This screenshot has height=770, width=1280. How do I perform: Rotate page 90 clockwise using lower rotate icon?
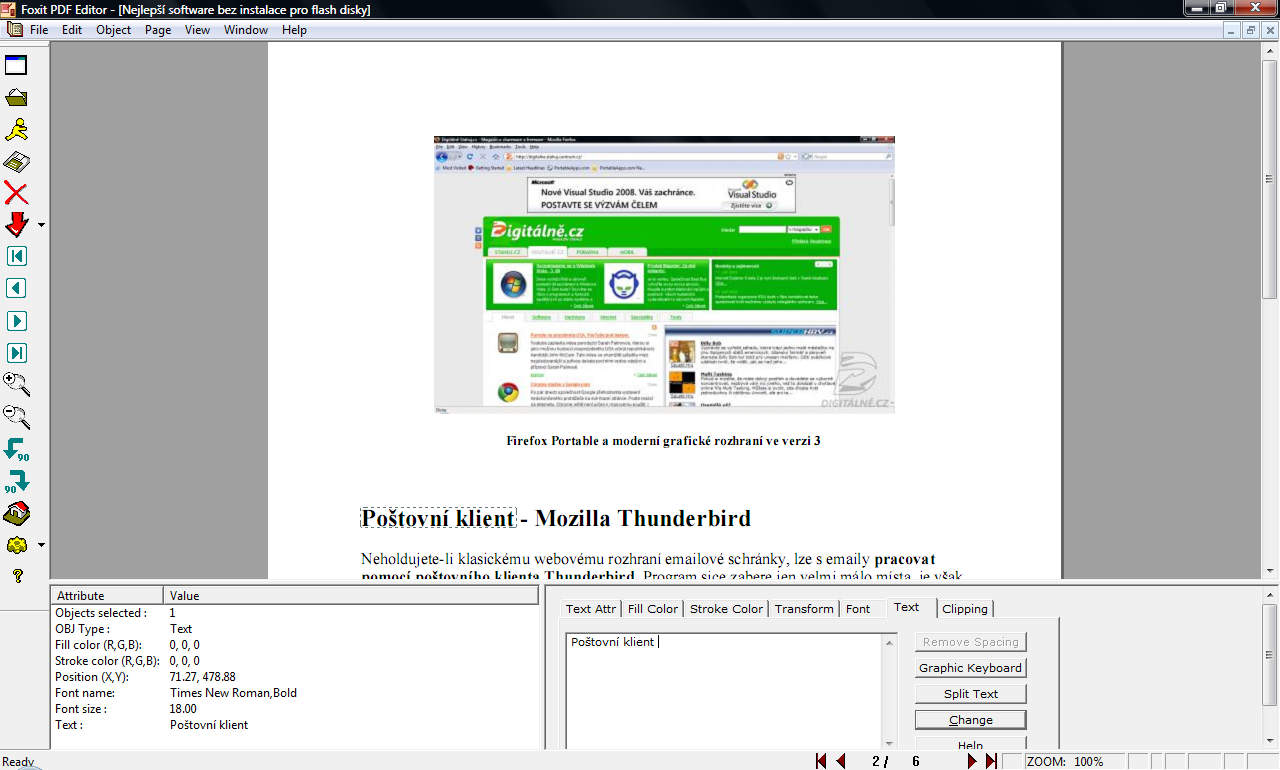(16, 481)
